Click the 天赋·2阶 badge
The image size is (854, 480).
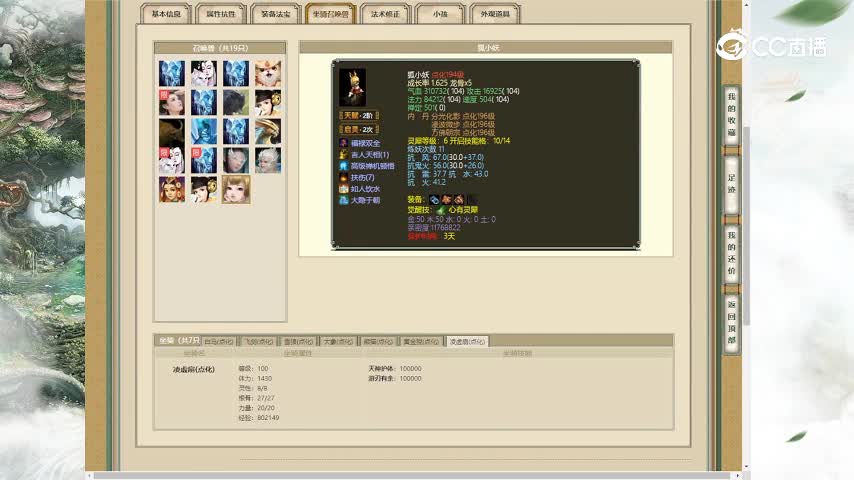click(x=359, y=116)
